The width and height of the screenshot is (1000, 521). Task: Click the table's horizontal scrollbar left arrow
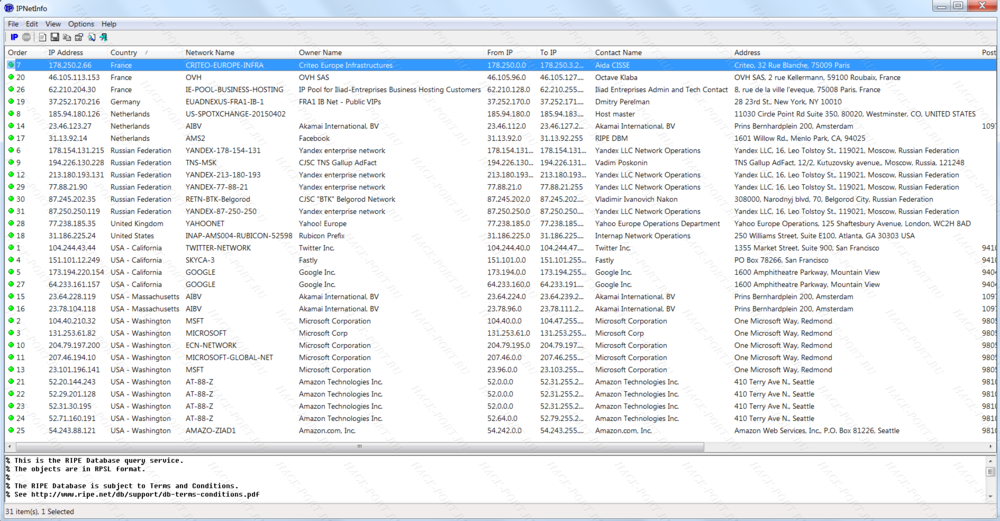[x=10, y=446]
